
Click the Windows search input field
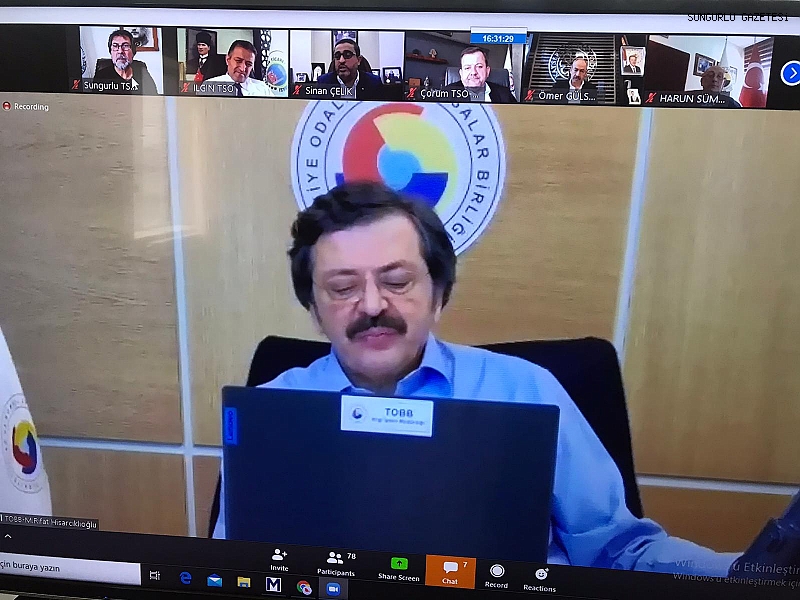pos(70,568)
